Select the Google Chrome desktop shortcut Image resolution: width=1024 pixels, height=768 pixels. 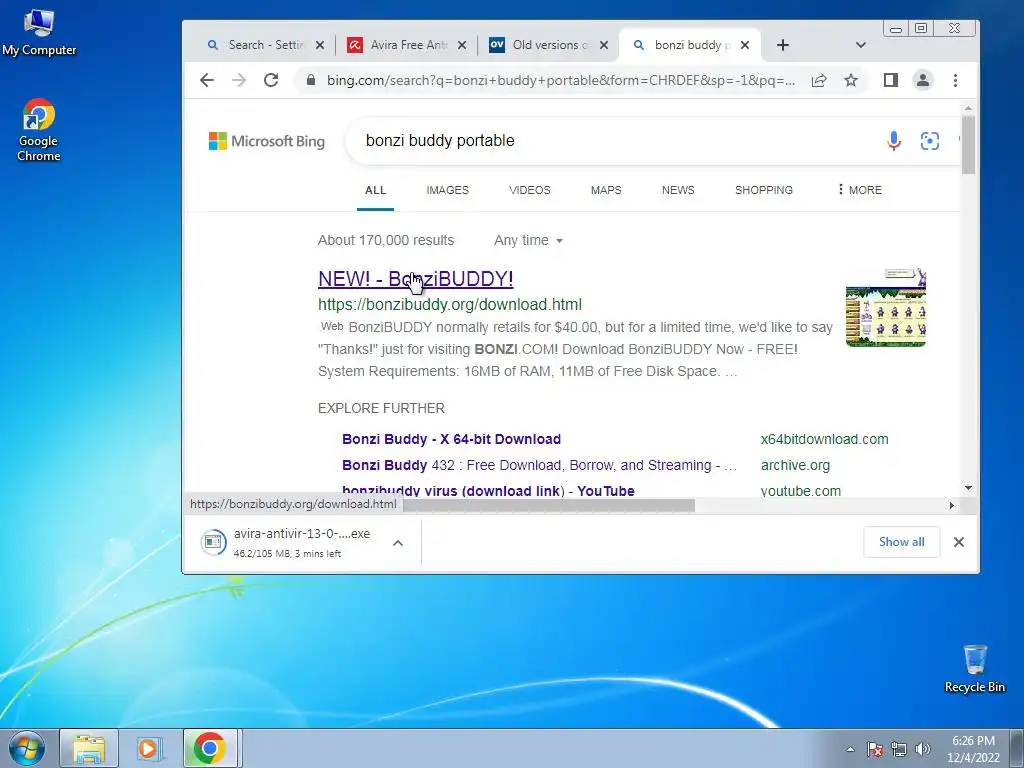click(x=39, y=130)
